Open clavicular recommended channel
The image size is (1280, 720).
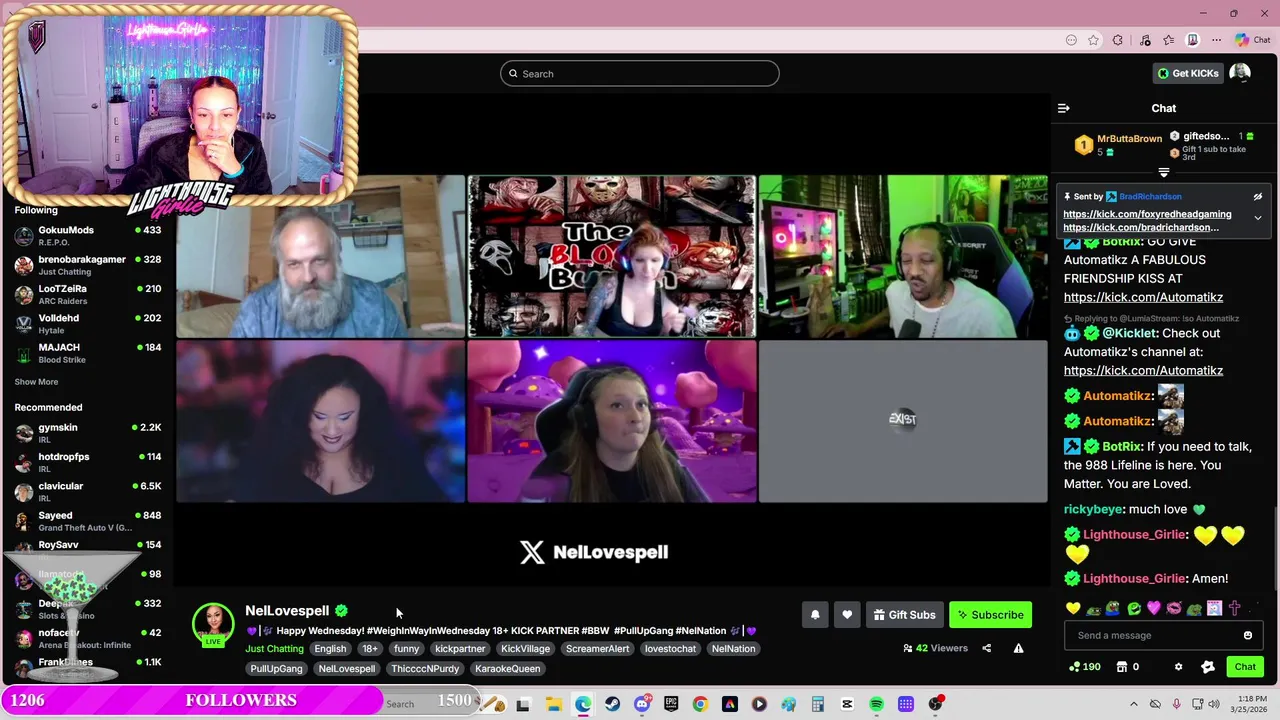tap(87, 491)
